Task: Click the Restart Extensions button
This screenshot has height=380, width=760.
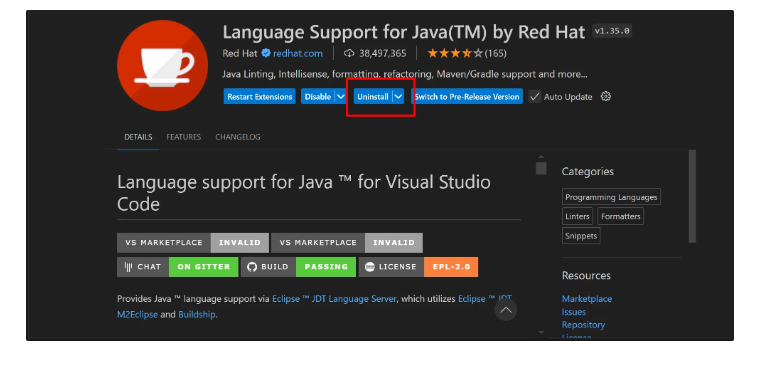Action: coord(260,96)
